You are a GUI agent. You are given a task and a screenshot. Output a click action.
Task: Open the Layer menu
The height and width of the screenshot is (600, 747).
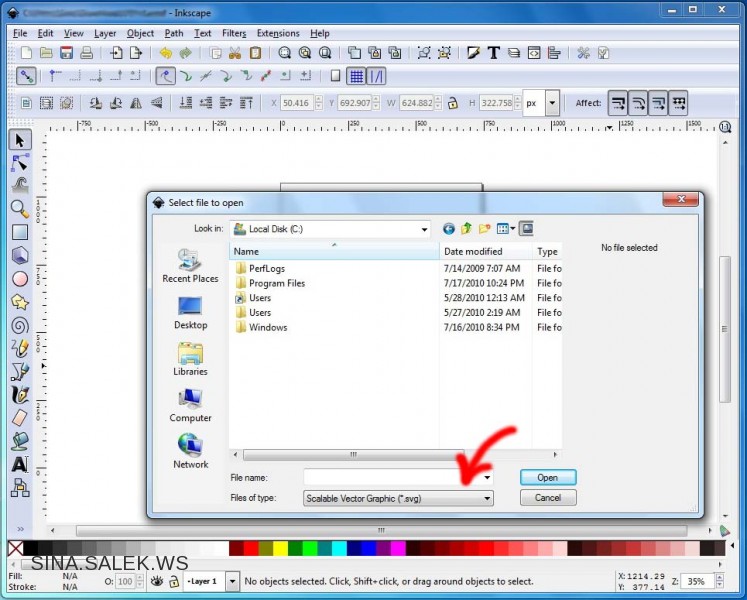pos(105,33)
